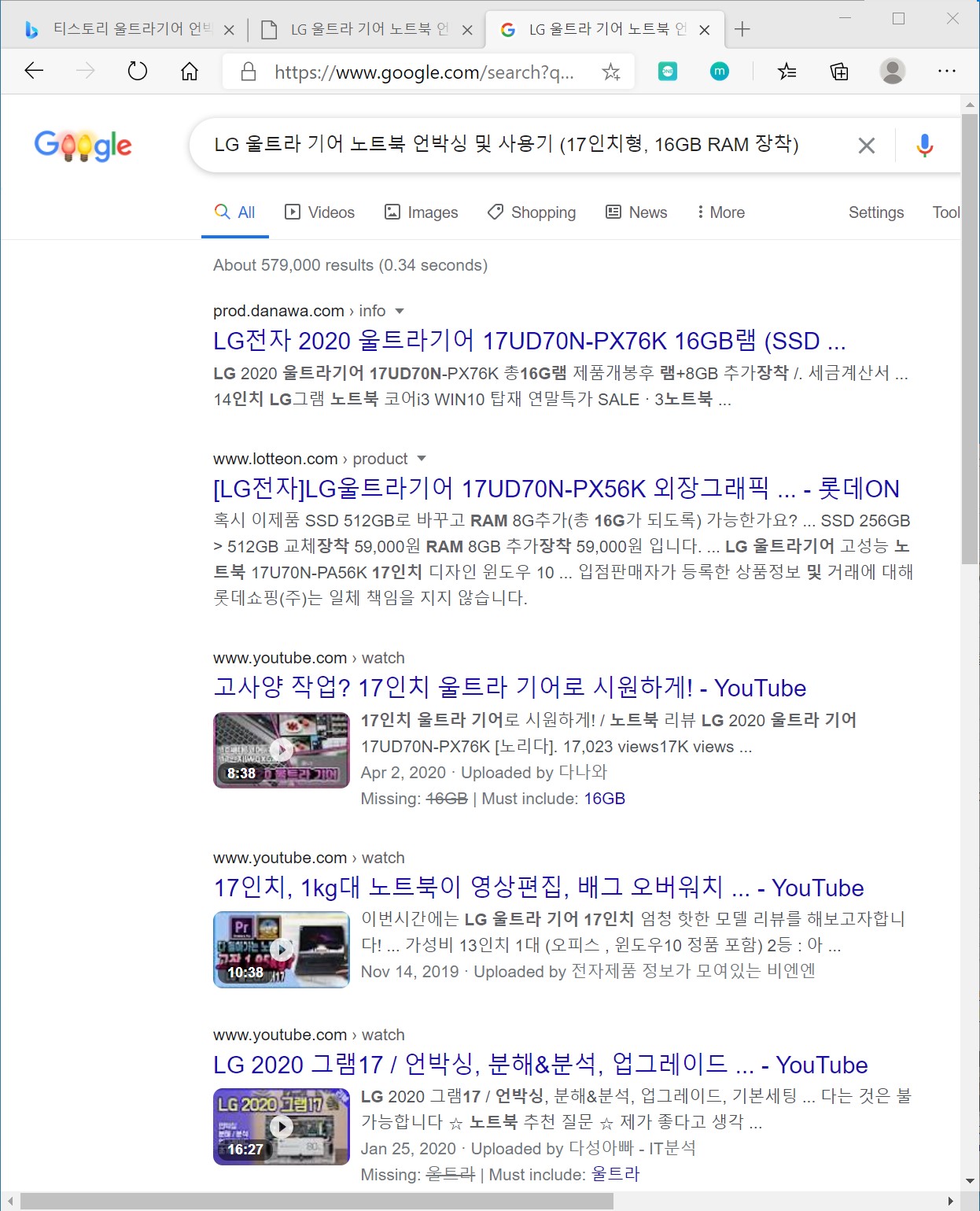
Task: Open the search Tools option
Action: tap(946, 212)
